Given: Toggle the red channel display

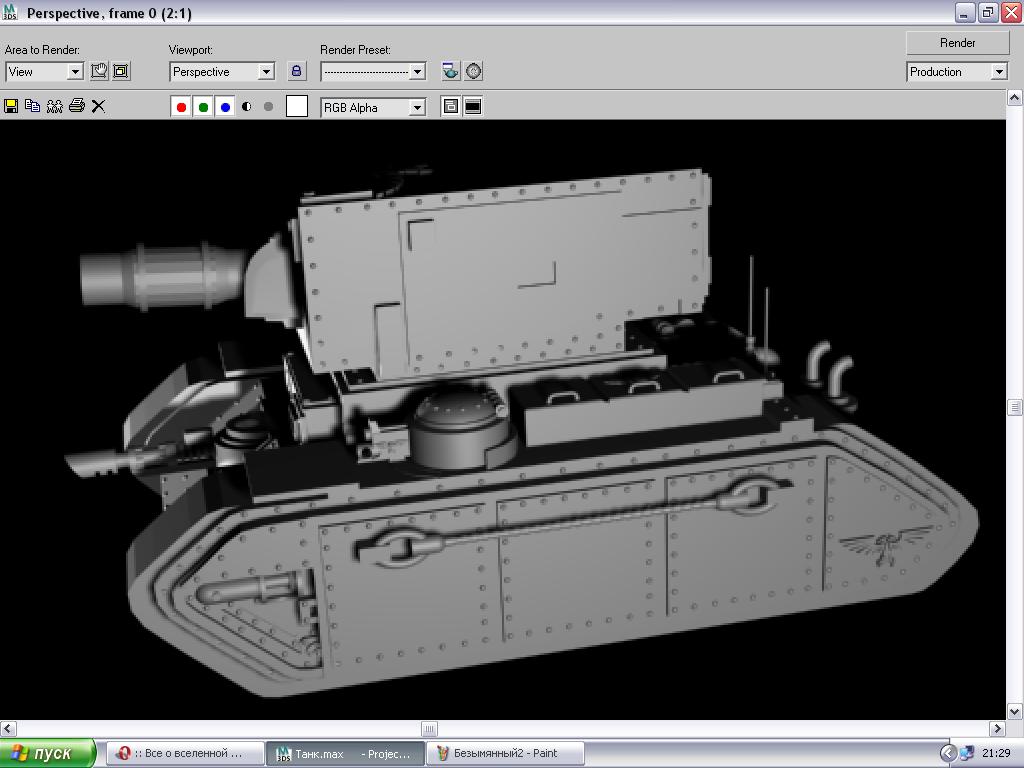Looking at the screenshot, I should (182, 107).
